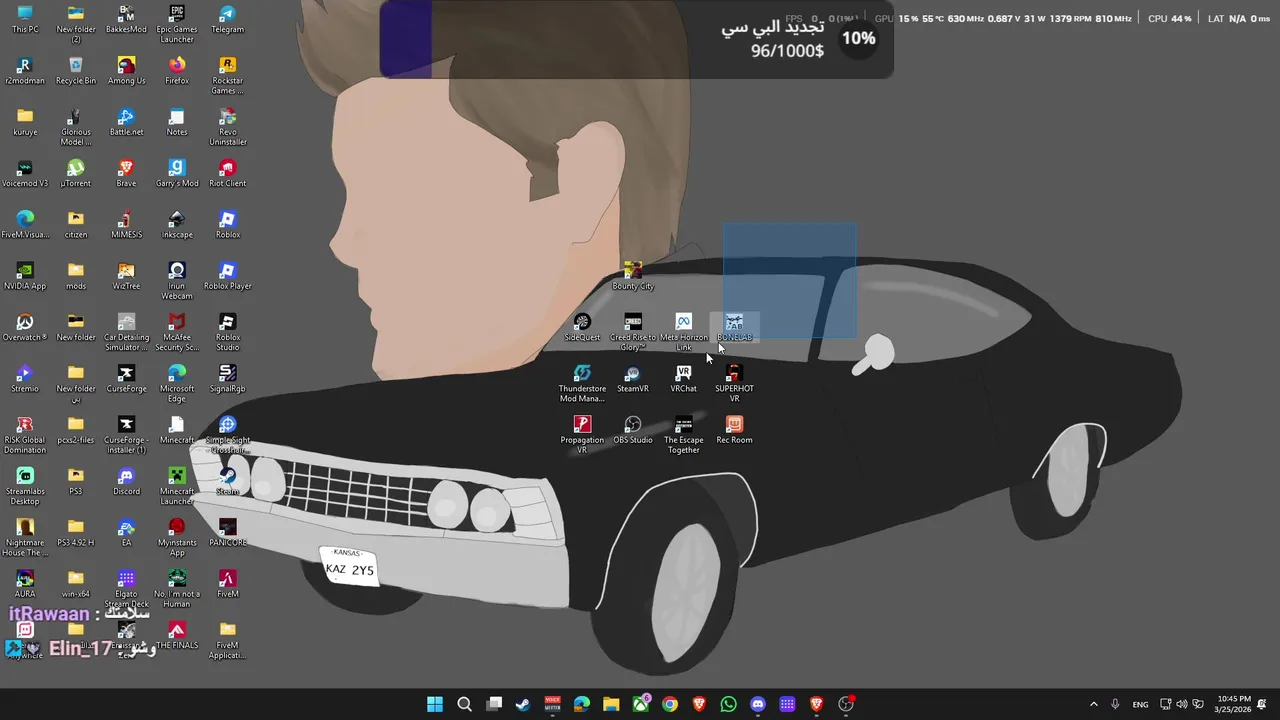This screenshot has height=720, width=1280.
Task: Open the clock and date flyout
Action: click(1234, 704)
